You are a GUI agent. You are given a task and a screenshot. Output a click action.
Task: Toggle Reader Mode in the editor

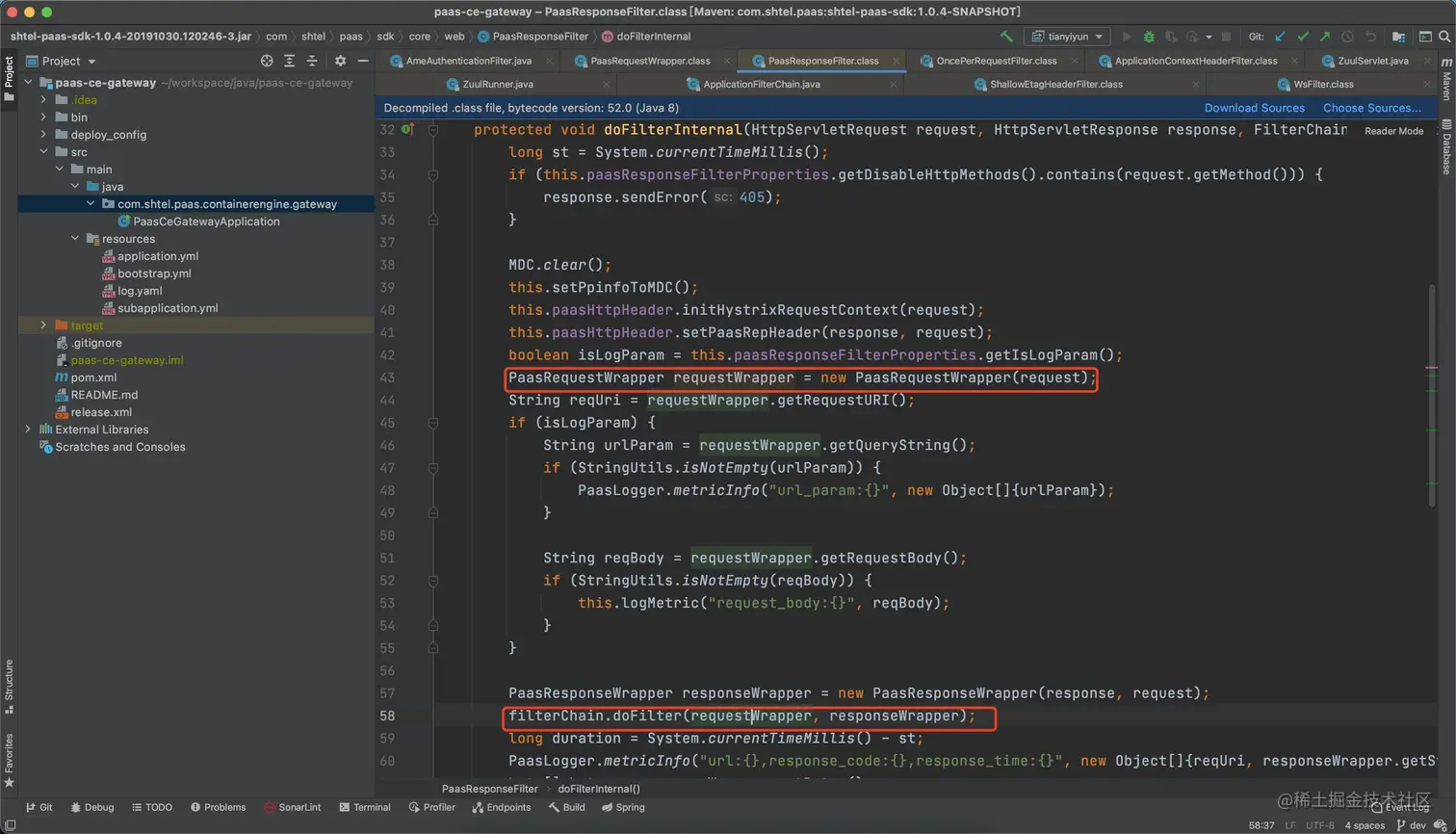coord(1393,131)
